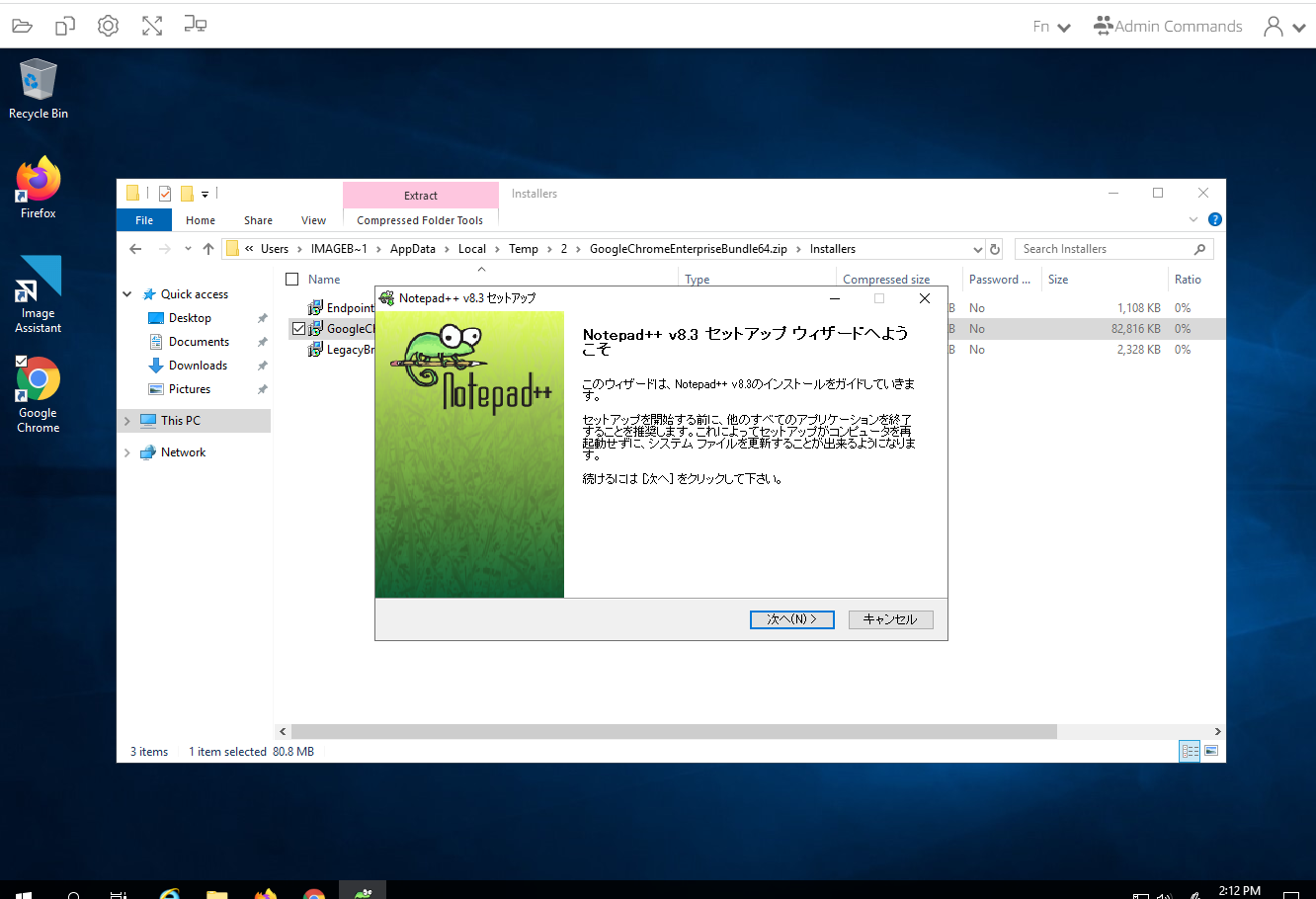The image size is (1316, 899).
Task: Open the Fn keys dropdown
Action: click(x=1051, y=27)
